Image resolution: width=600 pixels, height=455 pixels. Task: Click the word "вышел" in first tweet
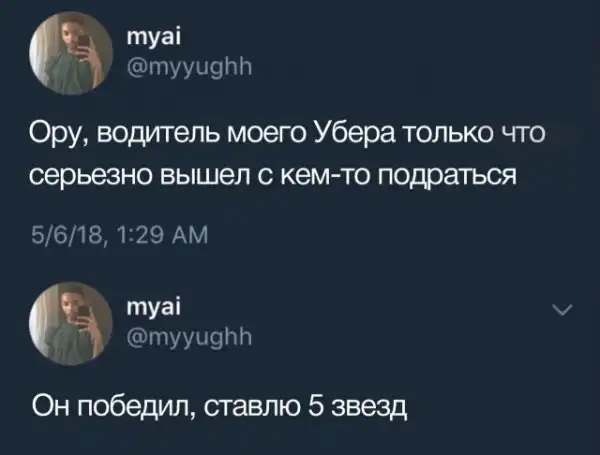(203, 176)
